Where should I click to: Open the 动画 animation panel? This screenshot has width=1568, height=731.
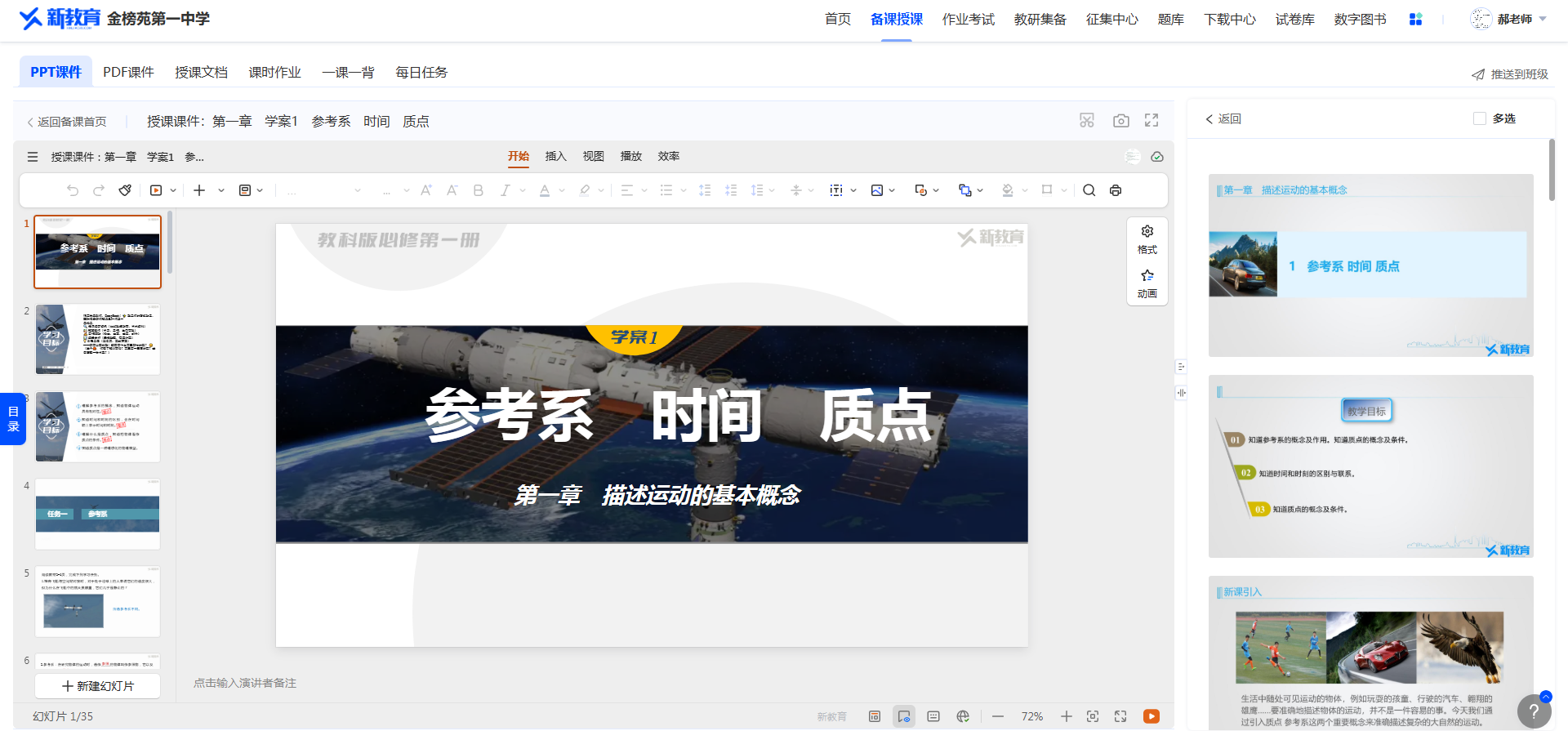click(x=1147, y=283)
